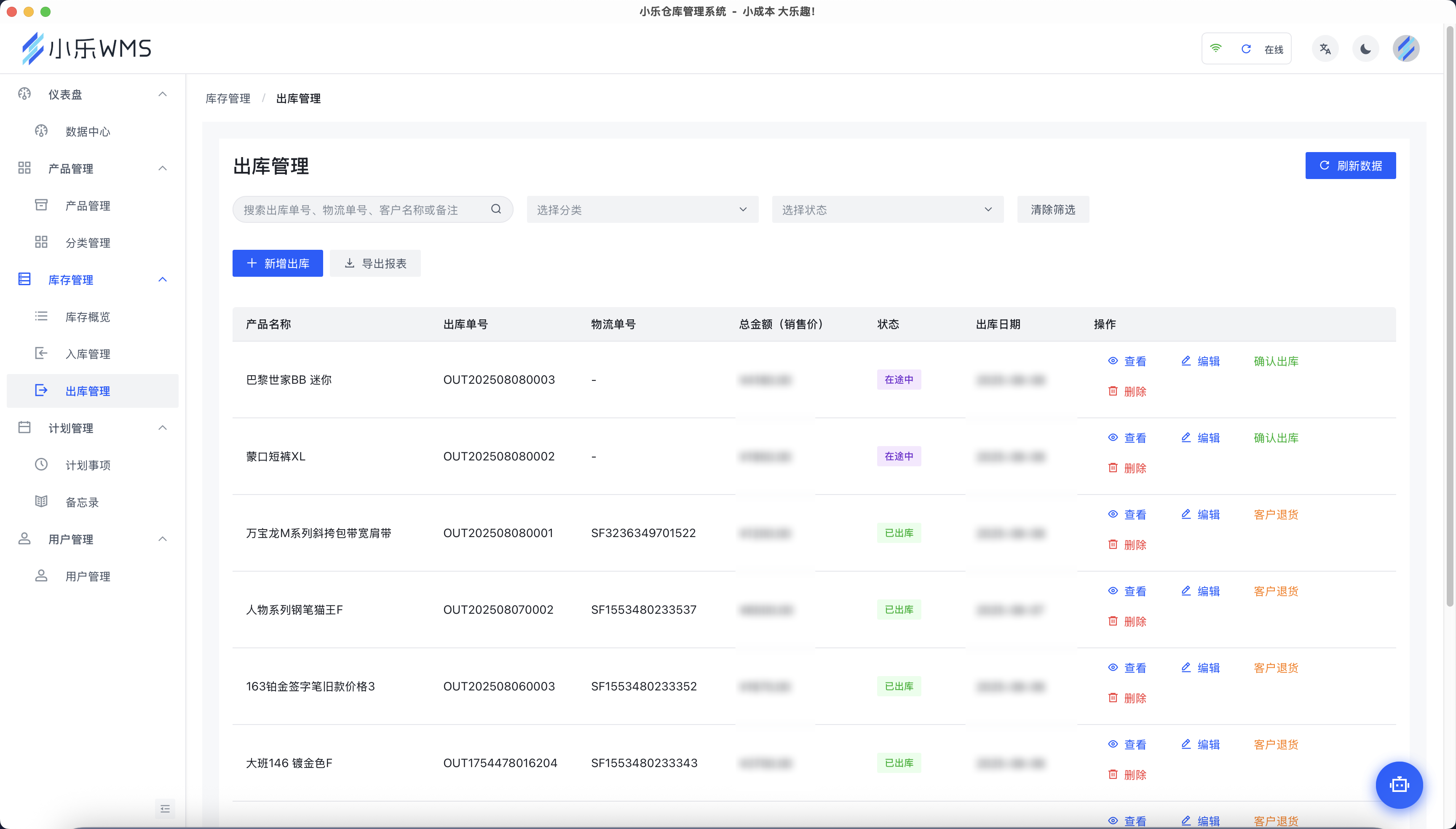
Task: Go to 库存概览 menu item
Action: pyautogui.click(x=88, y=317)
